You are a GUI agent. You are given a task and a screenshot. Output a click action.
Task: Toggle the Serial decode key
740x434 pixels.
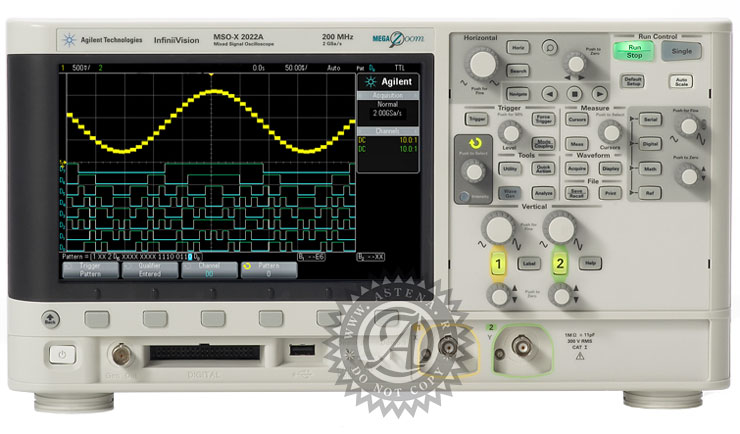tap(650, 119)
